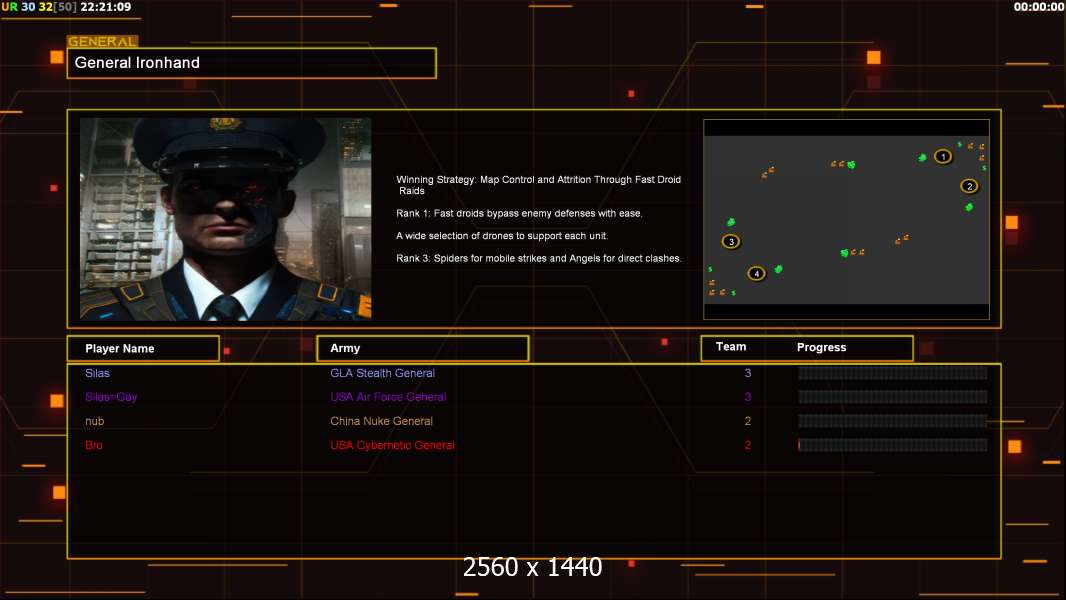Click the Army column header

(423, 349)
